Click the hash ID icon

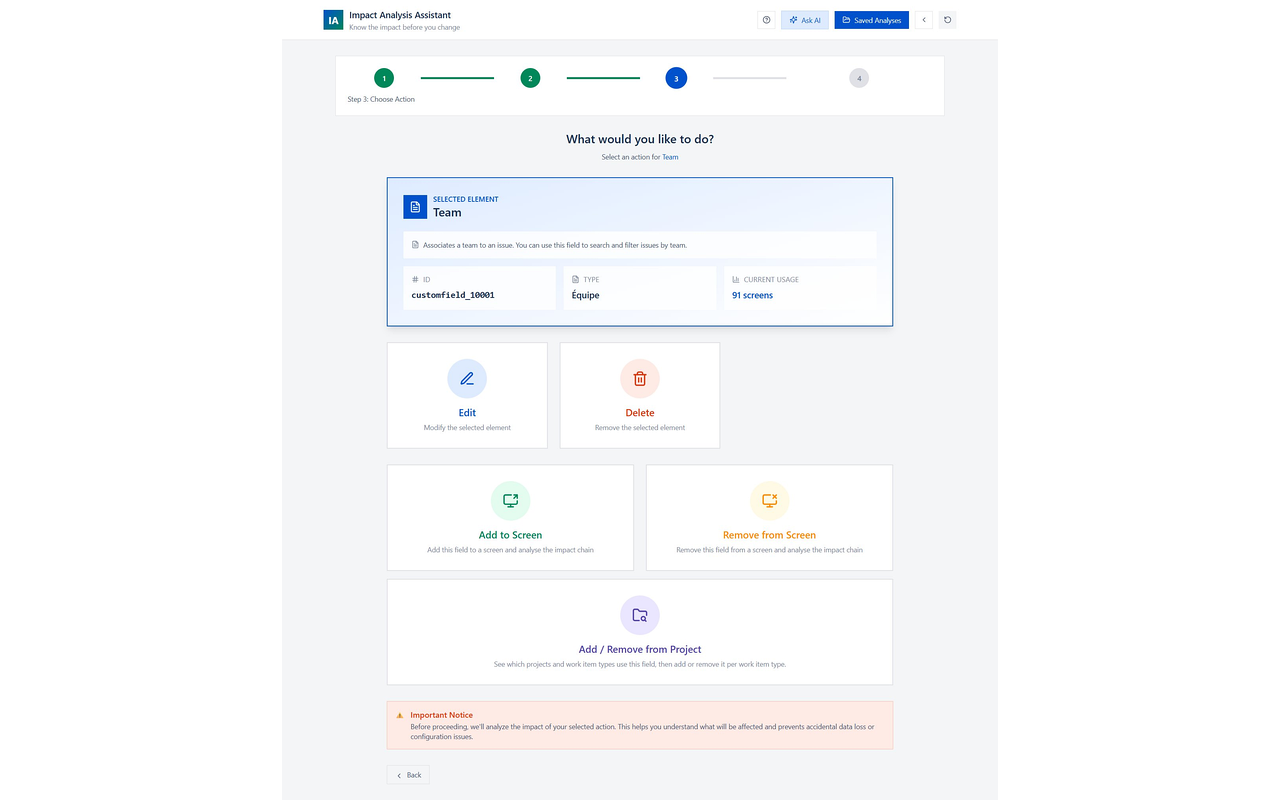(415, 280)
